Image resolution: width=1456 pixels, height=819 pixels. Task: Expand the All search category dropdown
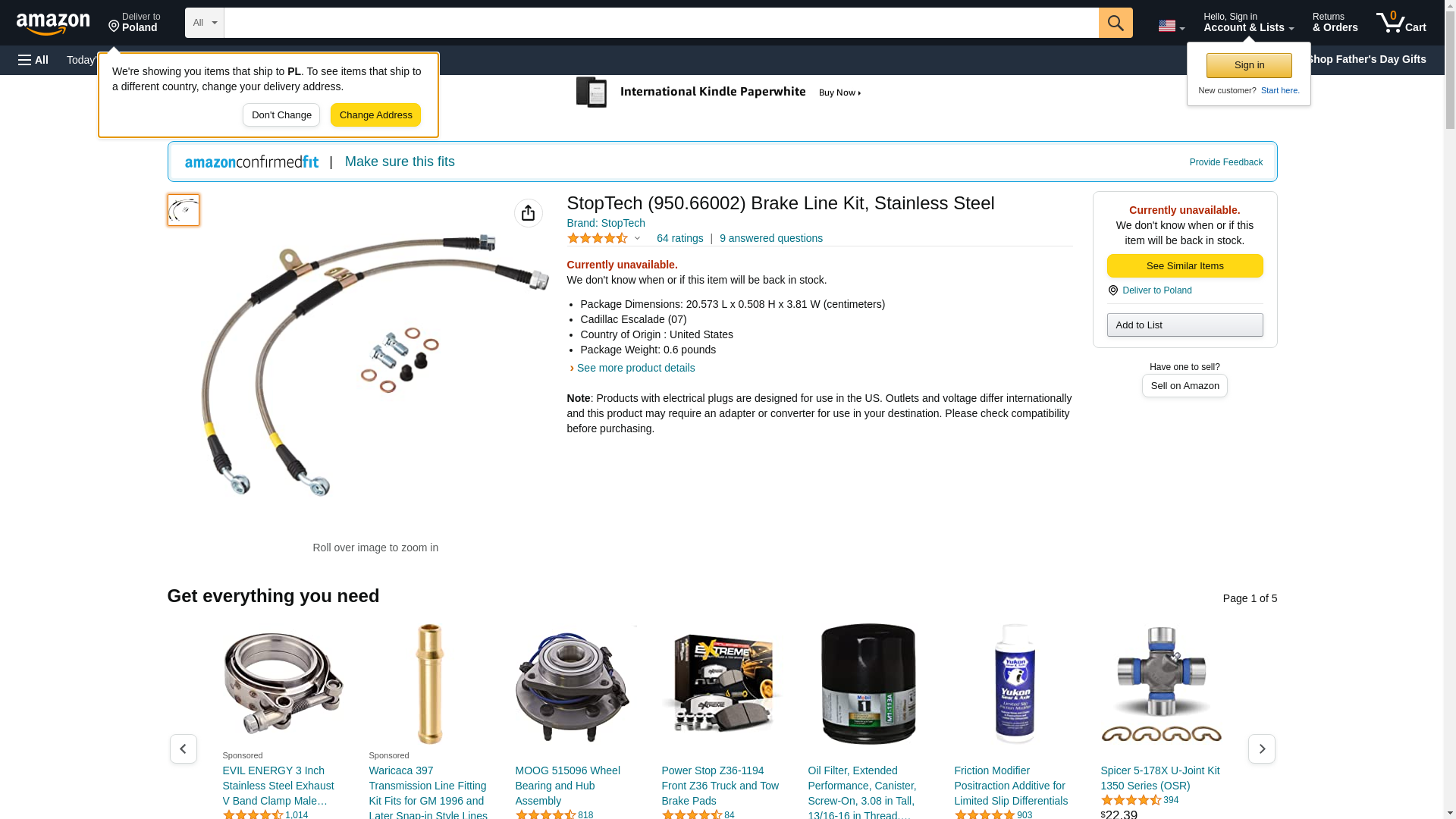205,23
